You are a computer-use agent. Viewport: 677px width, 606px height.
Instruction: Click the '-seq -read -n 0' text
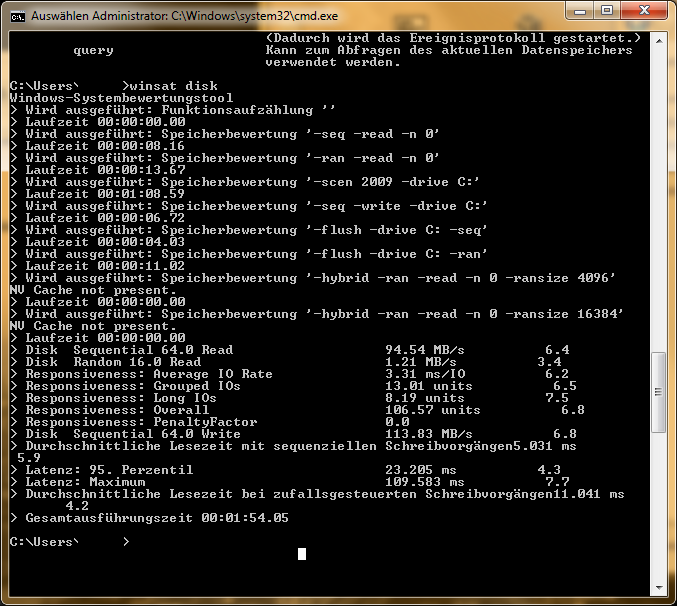point(373,134)
